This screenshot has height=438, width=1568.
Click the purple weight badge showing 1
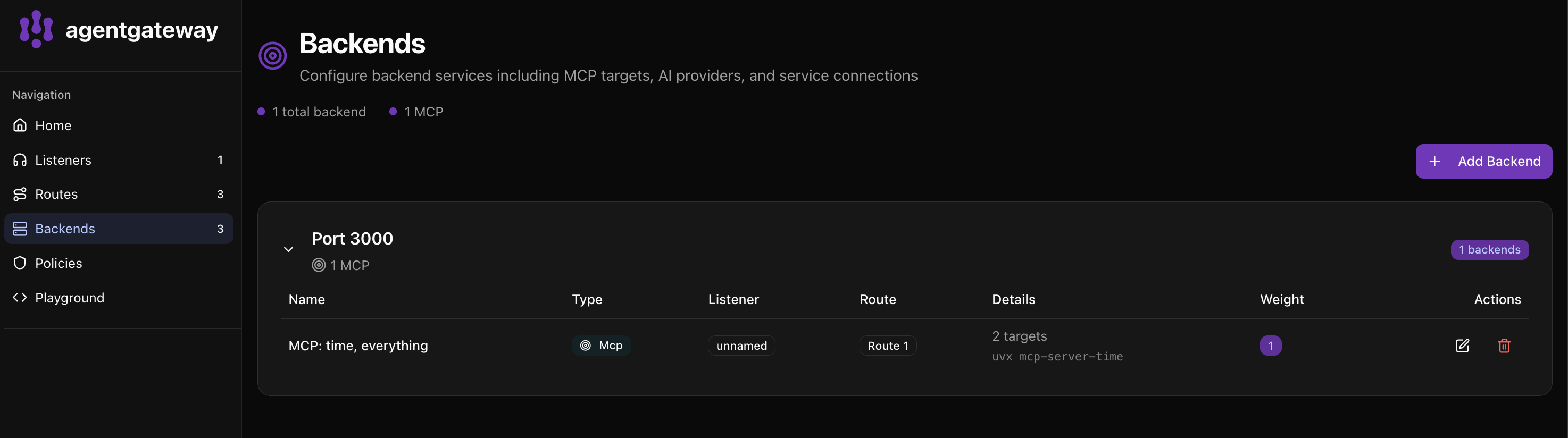pos(1271,346)
